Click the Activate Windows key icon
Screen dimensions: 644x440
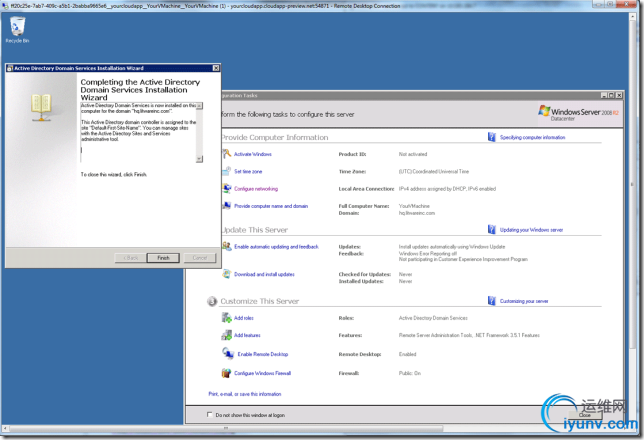point(227,154)
